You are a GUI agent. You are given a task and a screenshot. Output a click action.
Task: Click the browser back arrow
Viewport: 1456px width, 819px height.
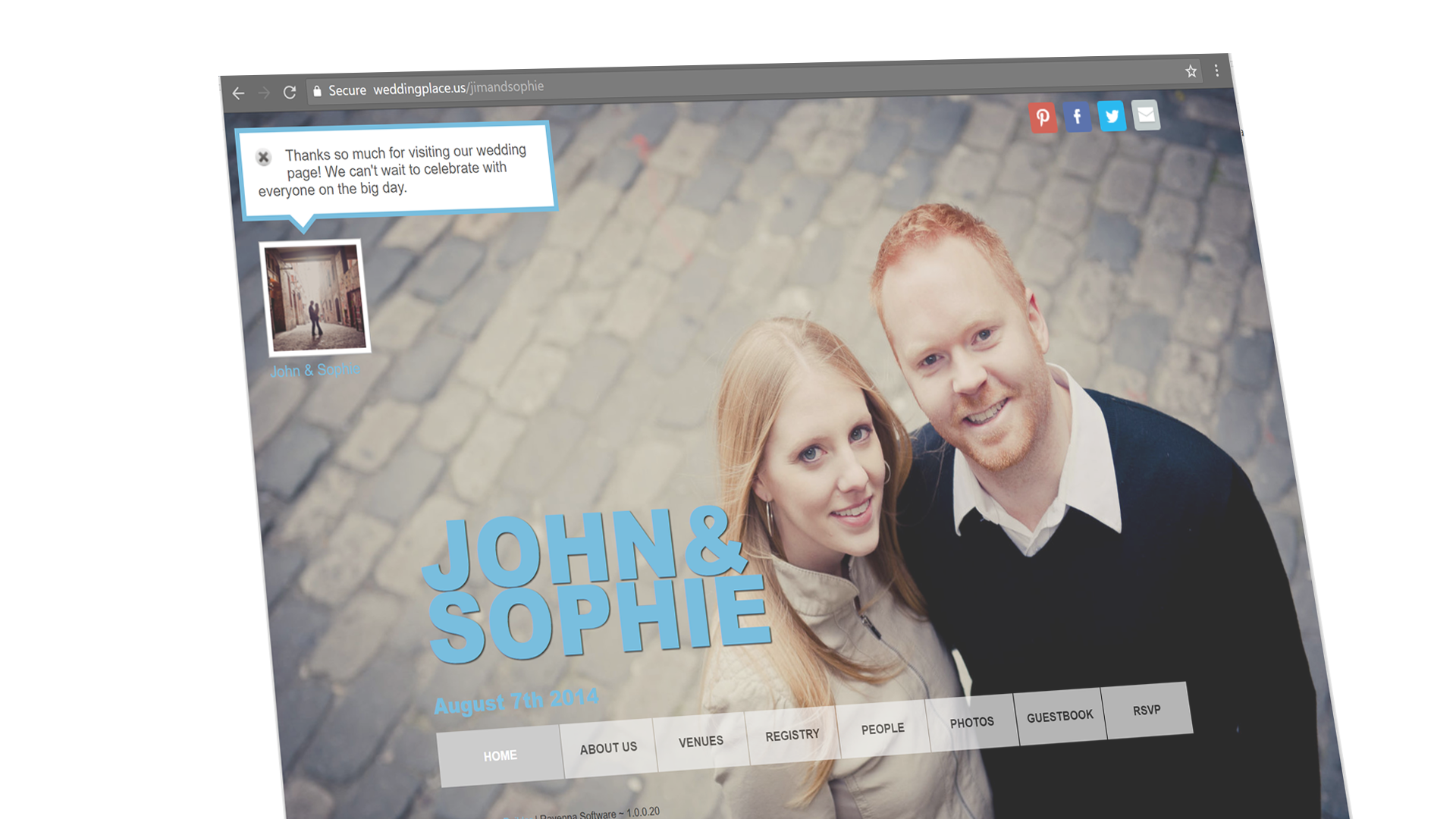[238, 93]
